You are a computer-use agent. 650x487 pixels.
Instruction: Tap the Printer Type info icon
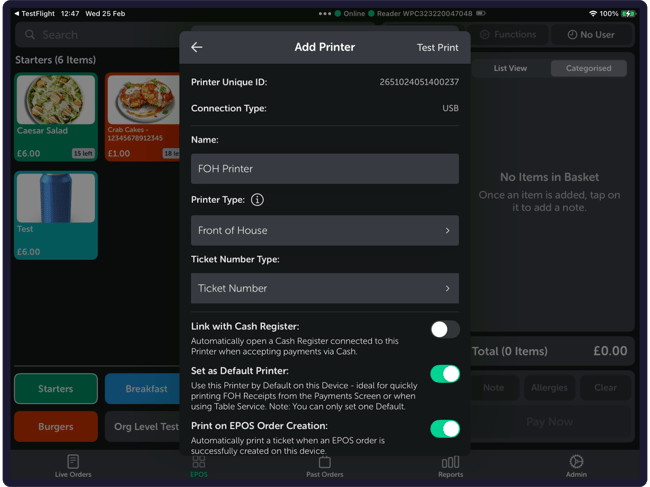257,200
